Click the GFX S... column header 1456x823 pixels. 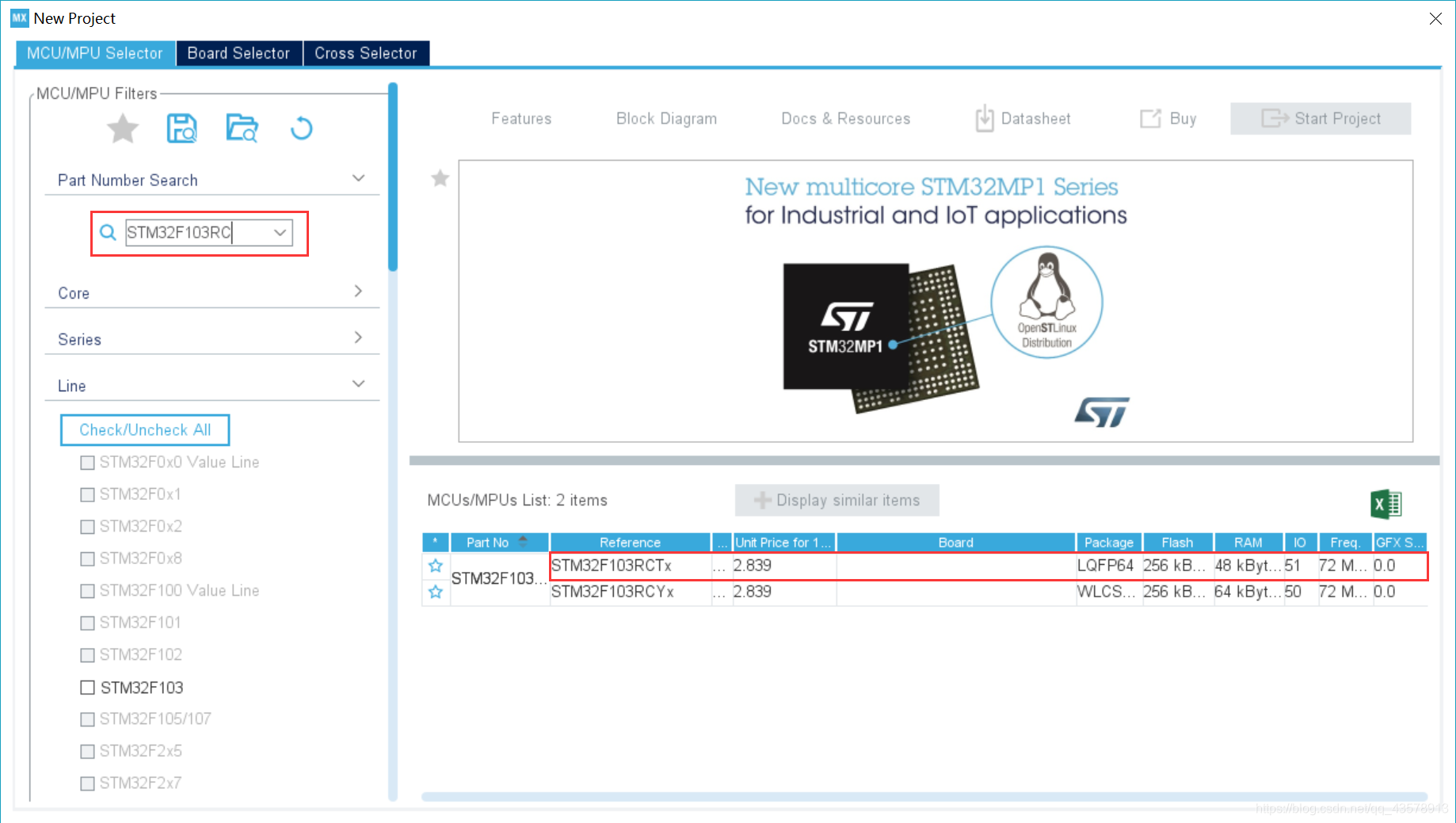point(1400,543)
